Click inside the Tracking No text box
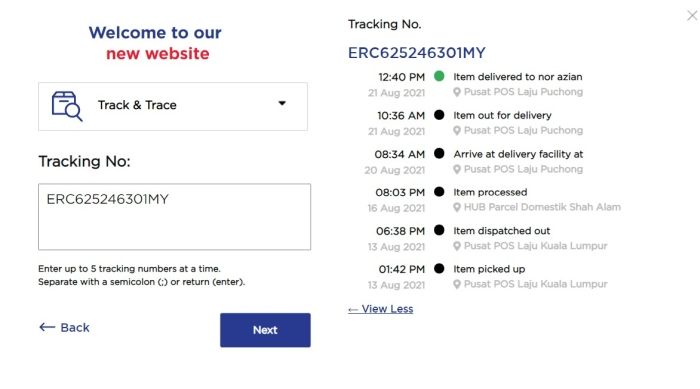The width and height of the screenshot is (700, 389). pyautogui.click(x=175, y=217)
